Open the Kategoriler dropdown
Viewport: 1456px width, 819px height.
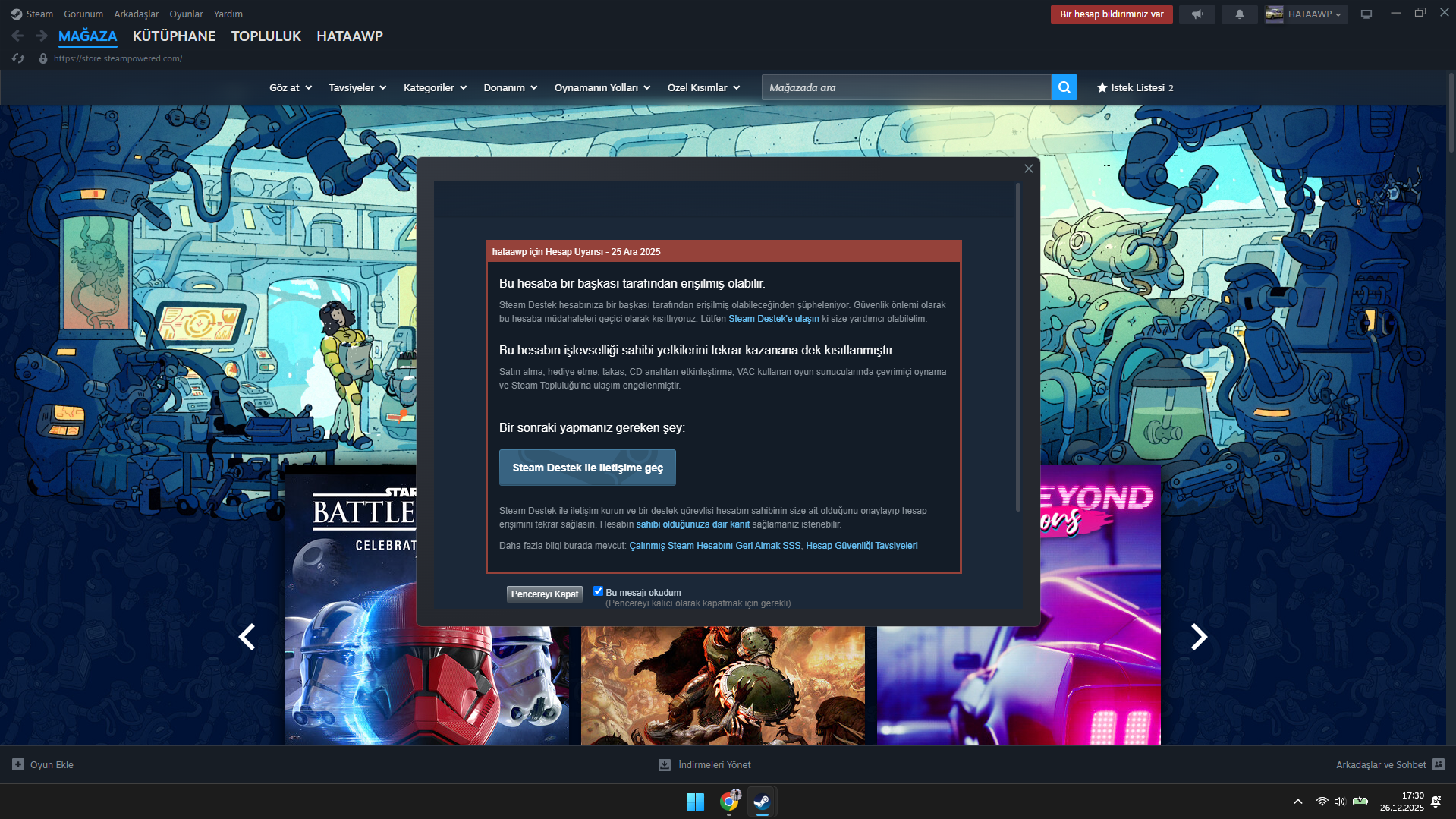coord(435,87)
